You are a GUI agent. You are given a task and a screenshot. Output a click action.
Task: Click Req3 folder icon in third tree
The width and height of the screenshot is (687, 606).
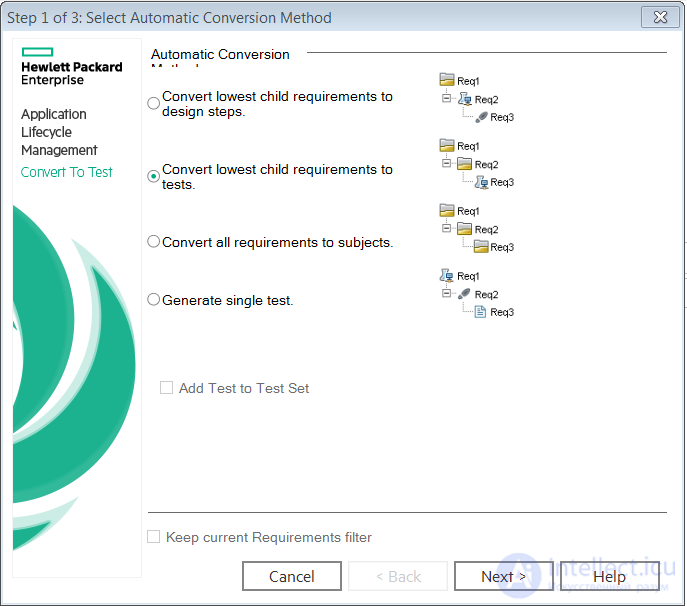(481, 247)
